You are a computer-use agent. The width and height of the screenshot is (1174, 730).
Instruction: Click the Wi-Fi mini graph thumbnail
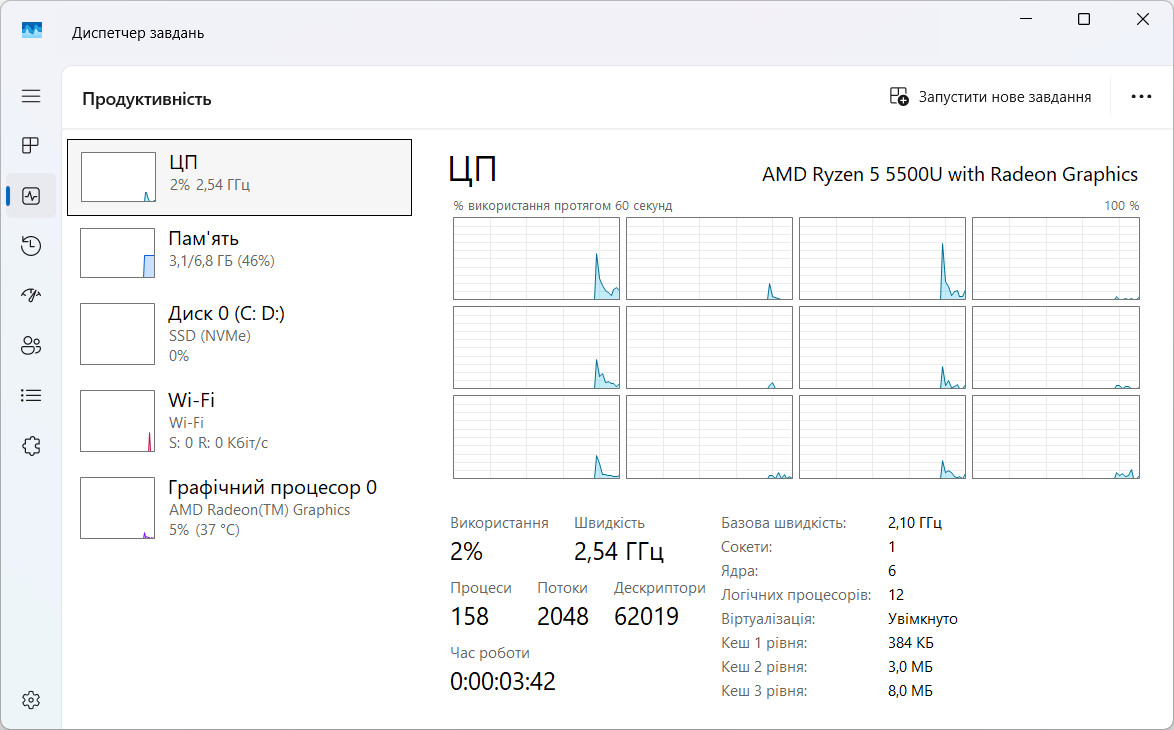click(x=118, y=421)
